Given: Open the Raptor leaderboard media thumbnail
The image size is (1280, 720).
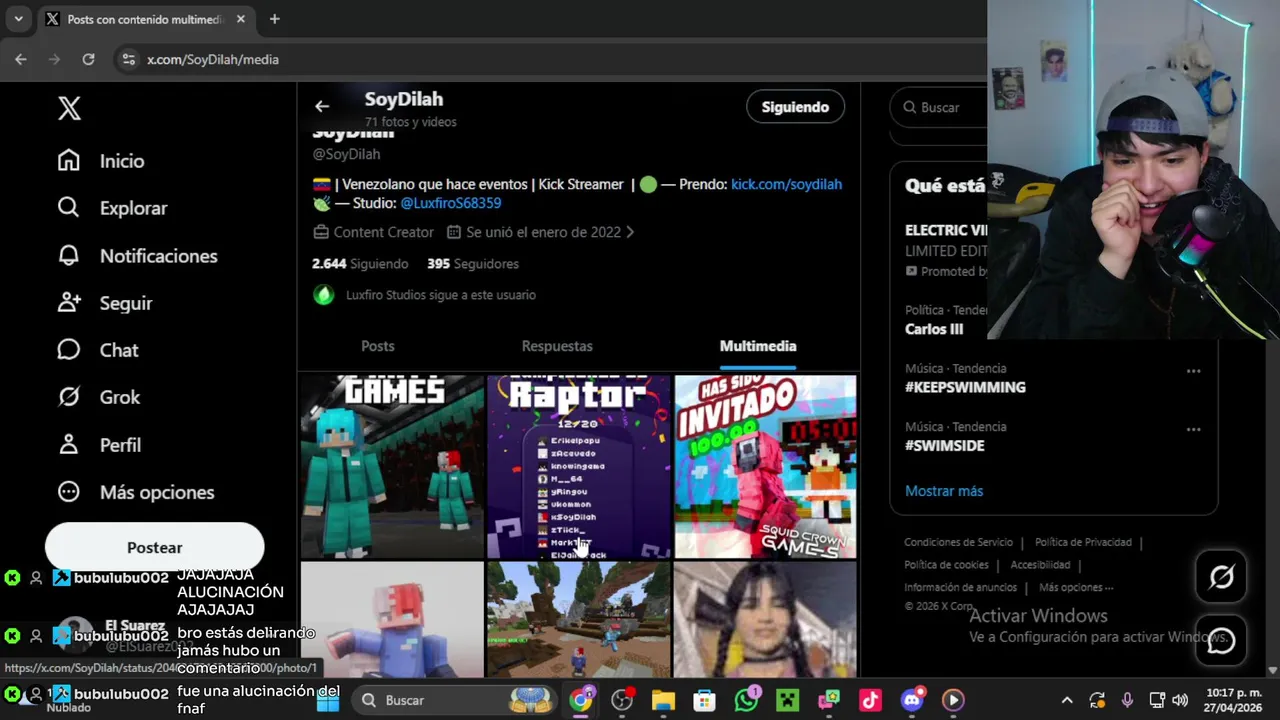Looking at the screenshot, I should [x=579, y=466].
